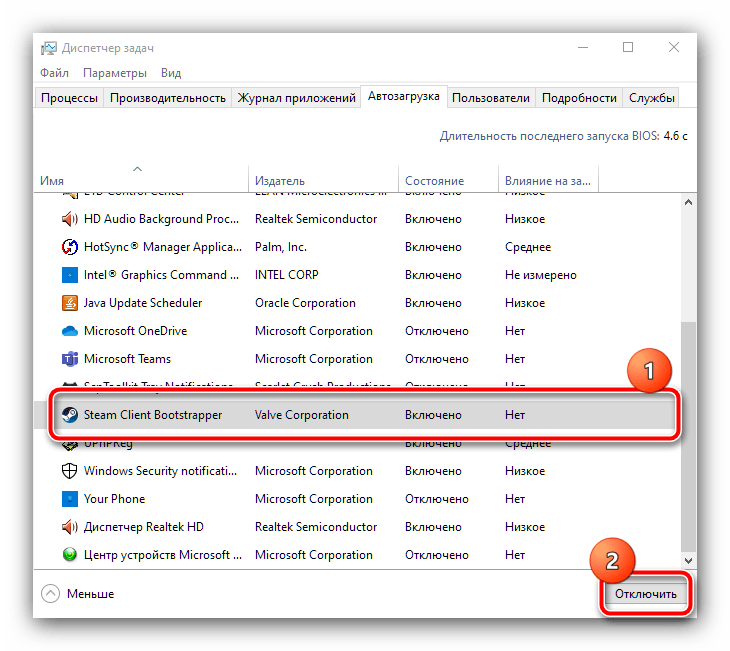This screenshot has height=651, width=730.
Task: Click Отключено status in Microsoft OneDrive row
Action: pos(436,331)
